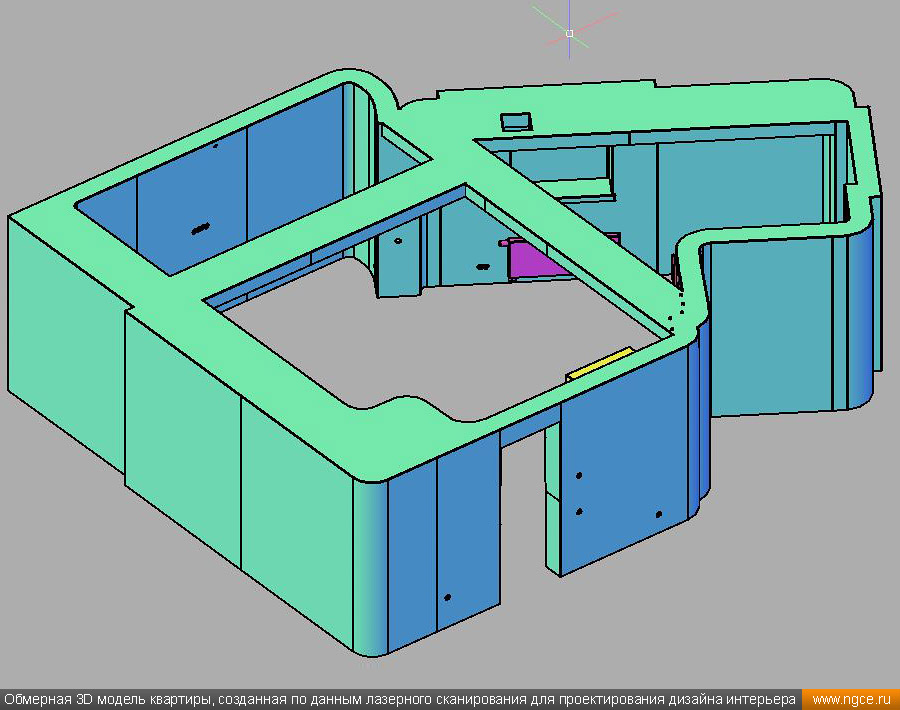900x710 pixels.
Task: Click the Russian caption text at bottom
Action: (x=400, y=699)
